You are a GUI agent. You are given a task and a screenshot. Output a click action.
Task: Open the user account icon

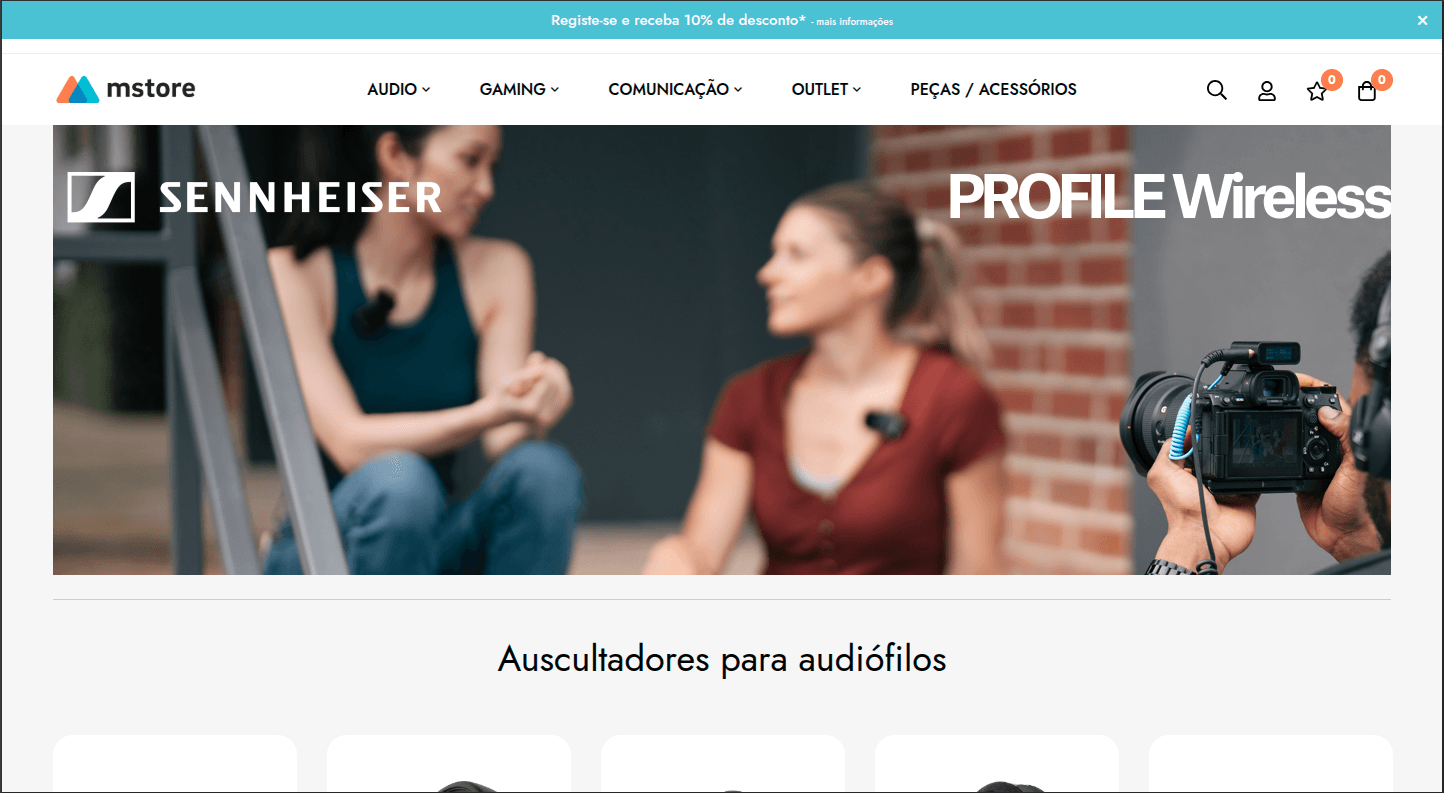pos(1266,90)
